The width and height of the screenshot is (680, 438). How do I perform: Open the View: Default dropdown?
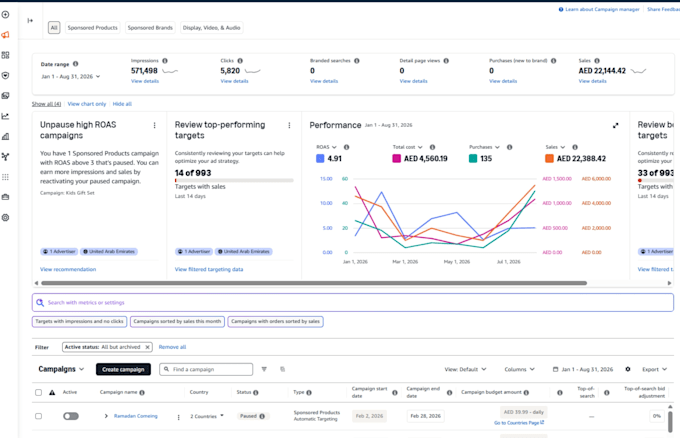465,369
